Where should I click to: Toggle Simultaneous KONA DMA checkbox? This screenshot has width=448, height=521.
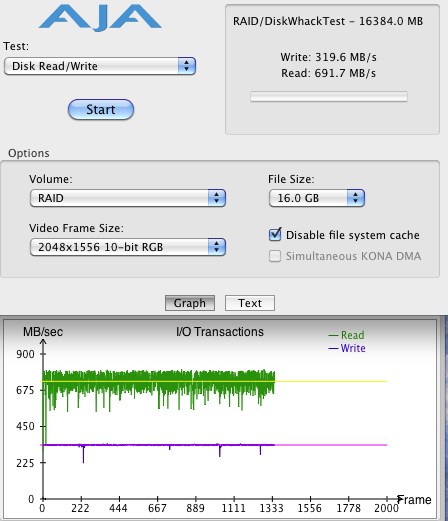click(275, 256)
